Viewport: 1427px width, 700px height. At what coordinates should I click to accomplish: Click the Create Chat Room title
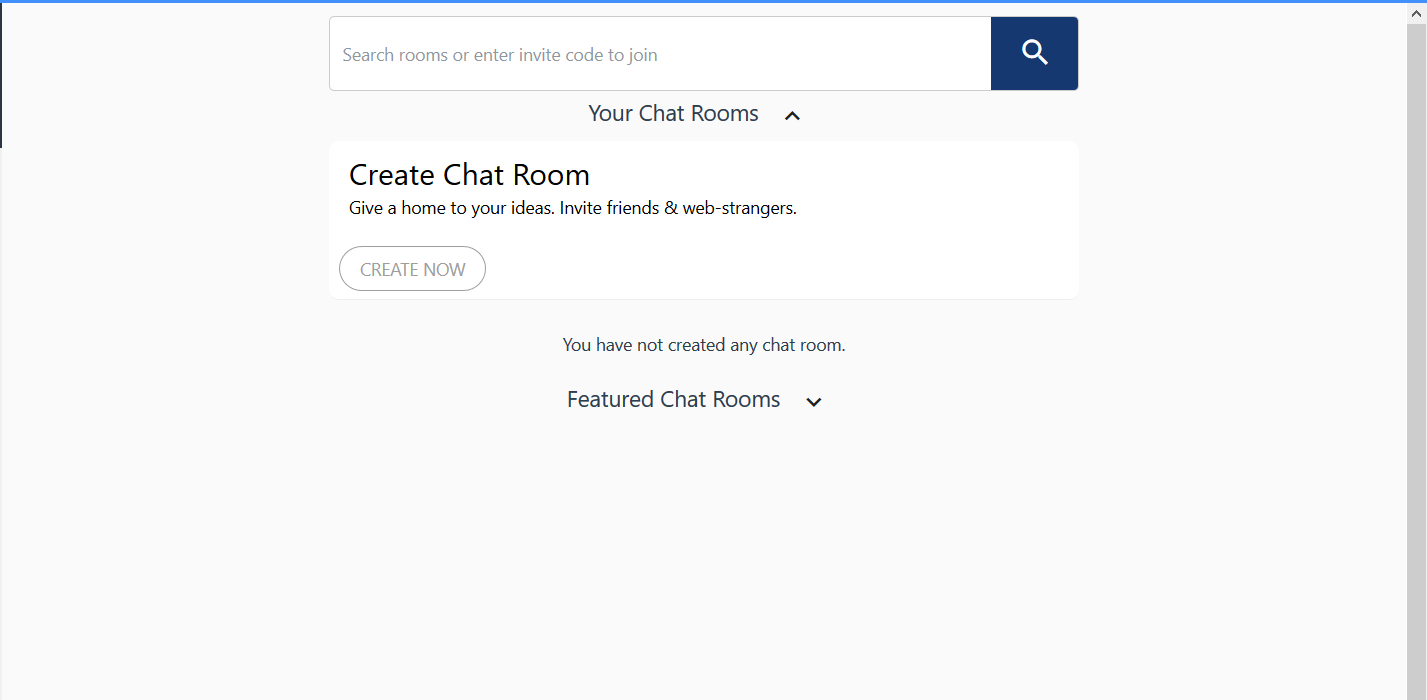point(469,175)
